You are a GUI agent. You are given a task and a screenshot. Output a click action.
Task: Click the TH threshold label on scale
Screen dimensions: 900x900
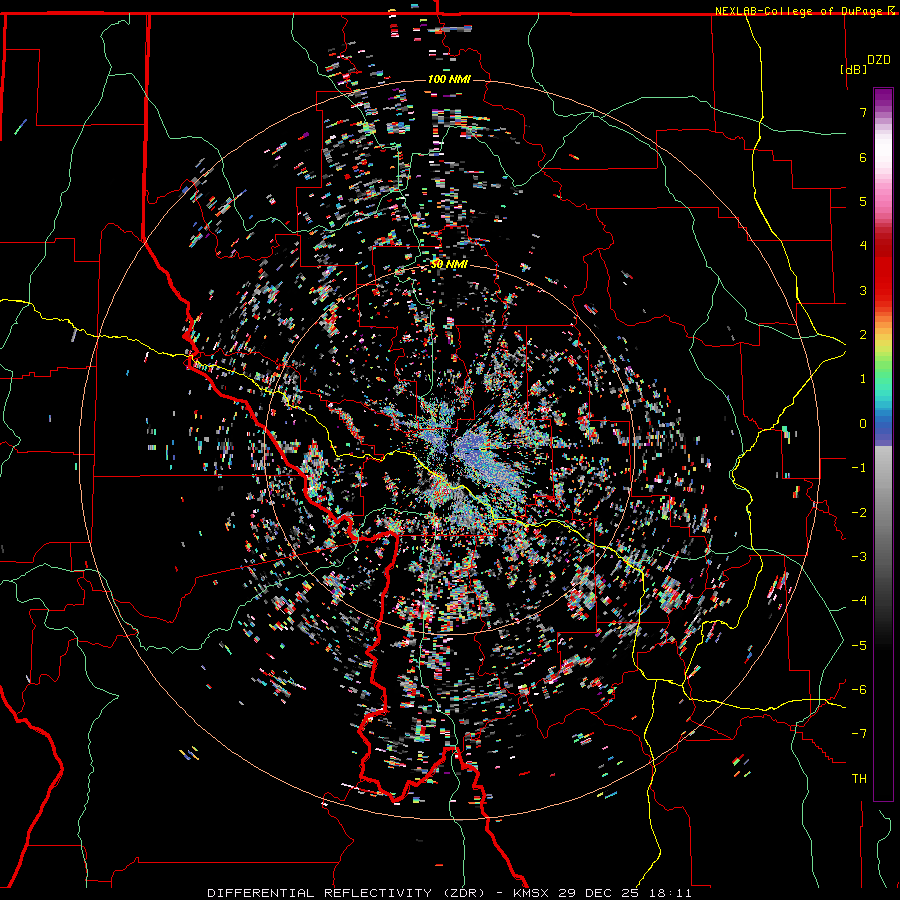859,779
